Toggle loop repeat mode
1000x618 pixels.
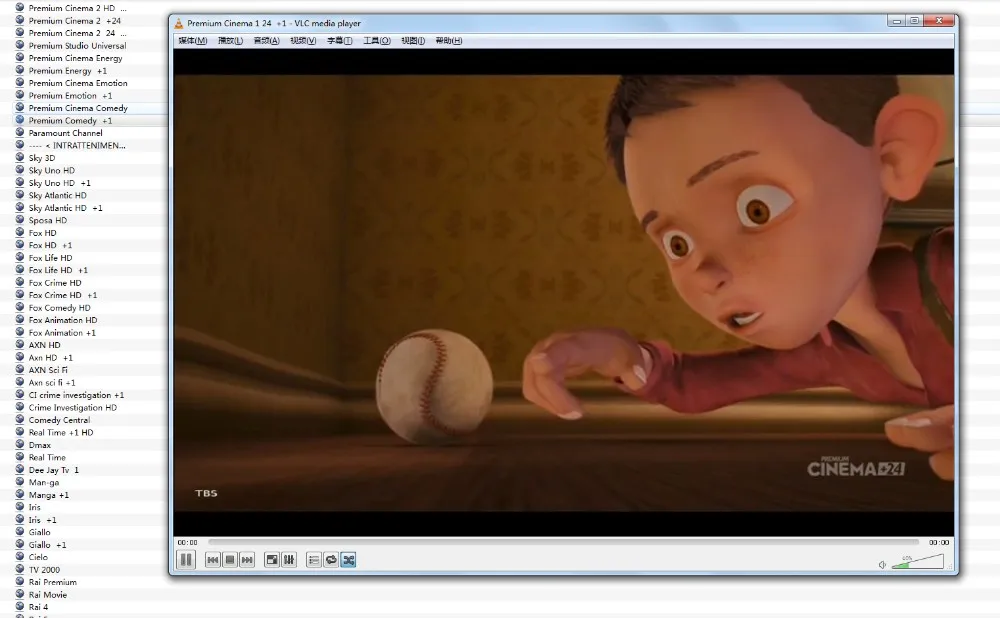(331, 560)
